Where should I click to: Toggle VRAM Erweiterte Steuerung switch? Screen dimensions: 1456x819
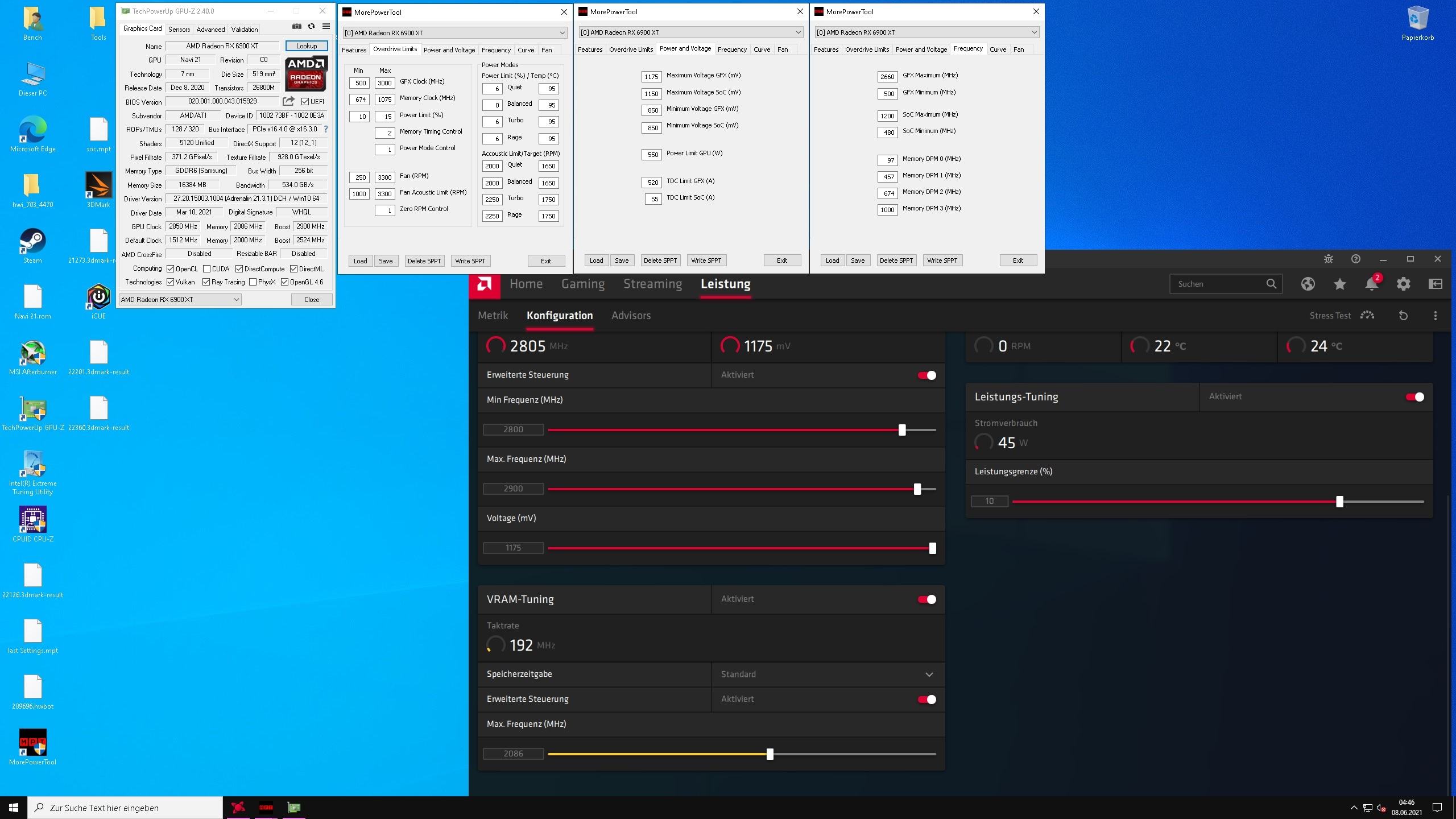926,700
